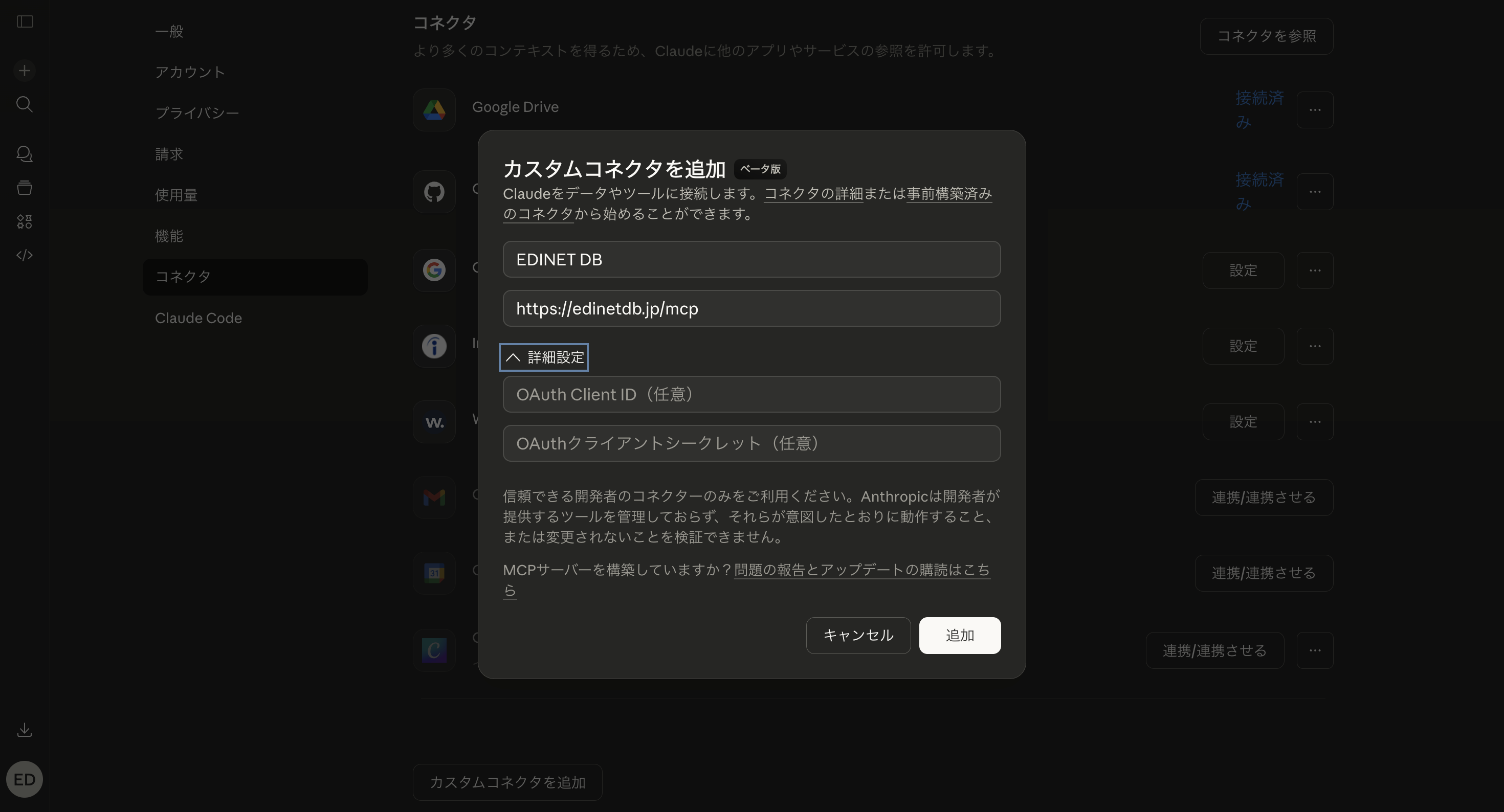
Task: Click the Gmail connector icon
Action: coord(434,498)
